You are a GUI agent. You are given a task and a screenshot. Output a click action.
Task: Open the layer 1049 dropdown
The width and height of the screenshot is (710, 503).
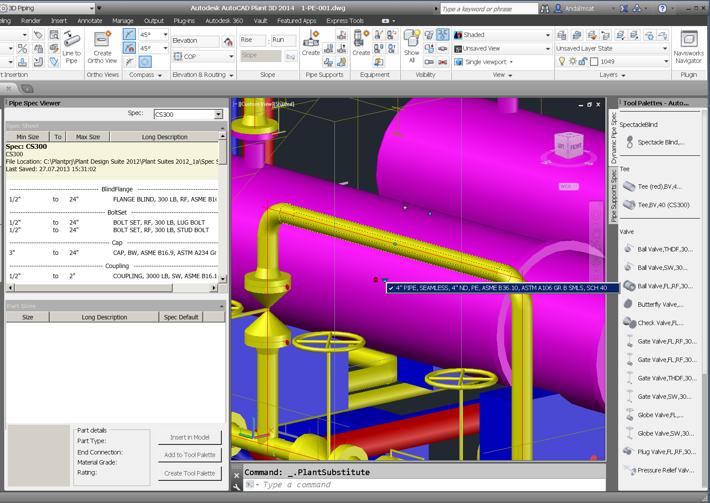tap(665, 61)
